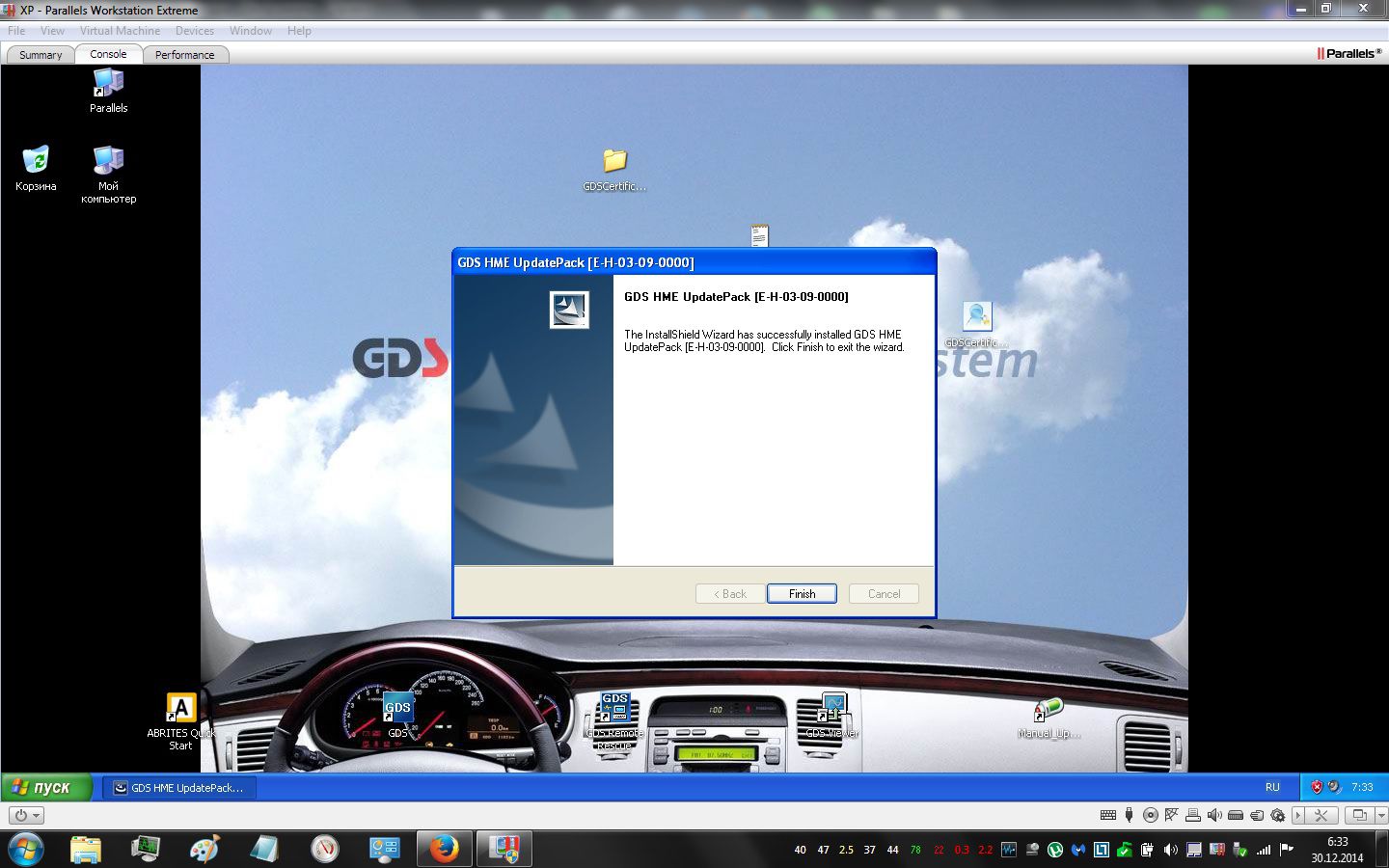Select the Мой компьютер icon
1389x868 pixels.
[108, 175]
